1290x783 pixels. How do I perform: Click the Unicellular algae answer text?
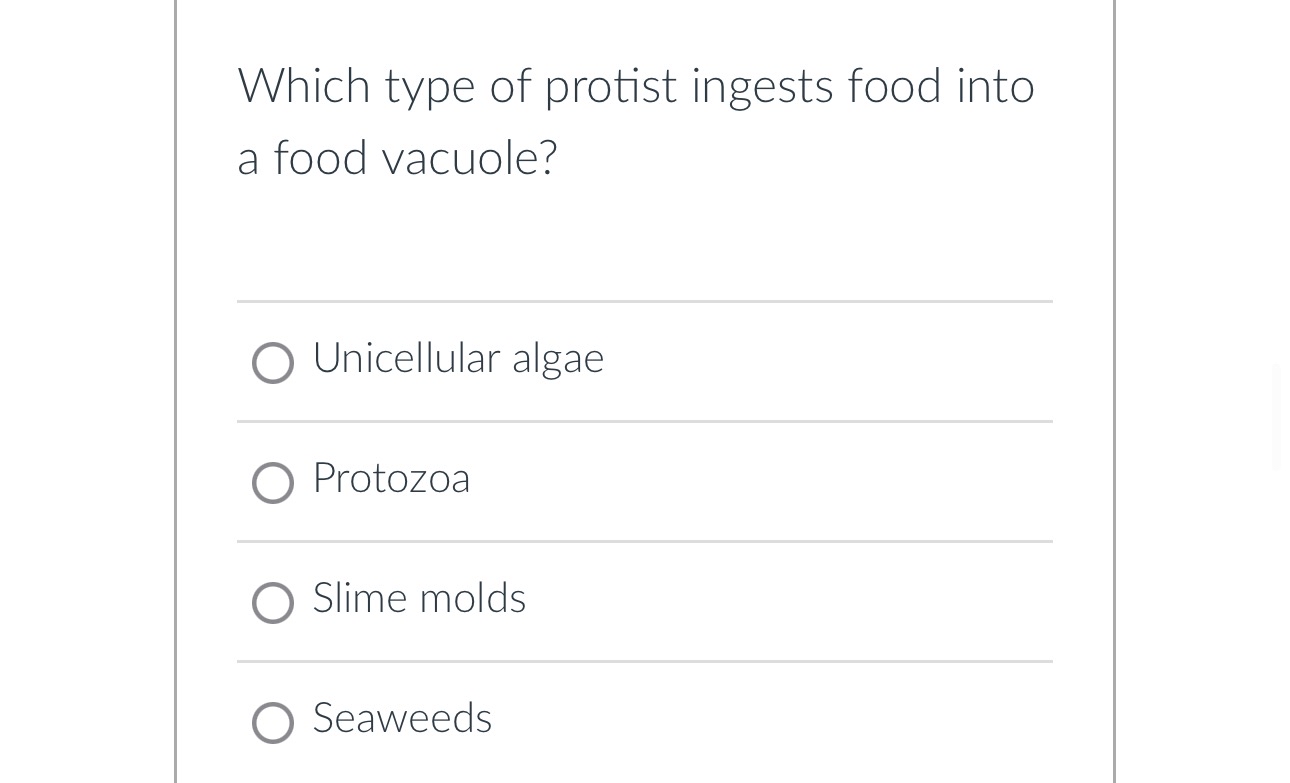(458, 358)
